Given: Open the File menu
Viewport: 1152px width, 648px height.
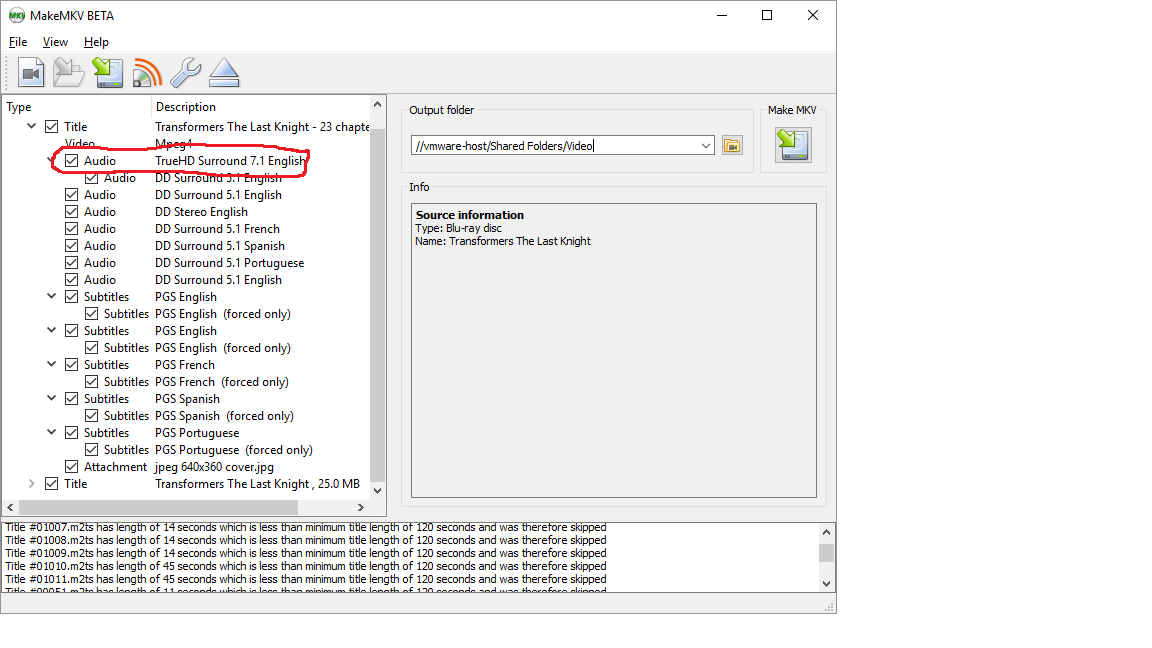Looking at the screenshot, I should [x=18, y=42].
